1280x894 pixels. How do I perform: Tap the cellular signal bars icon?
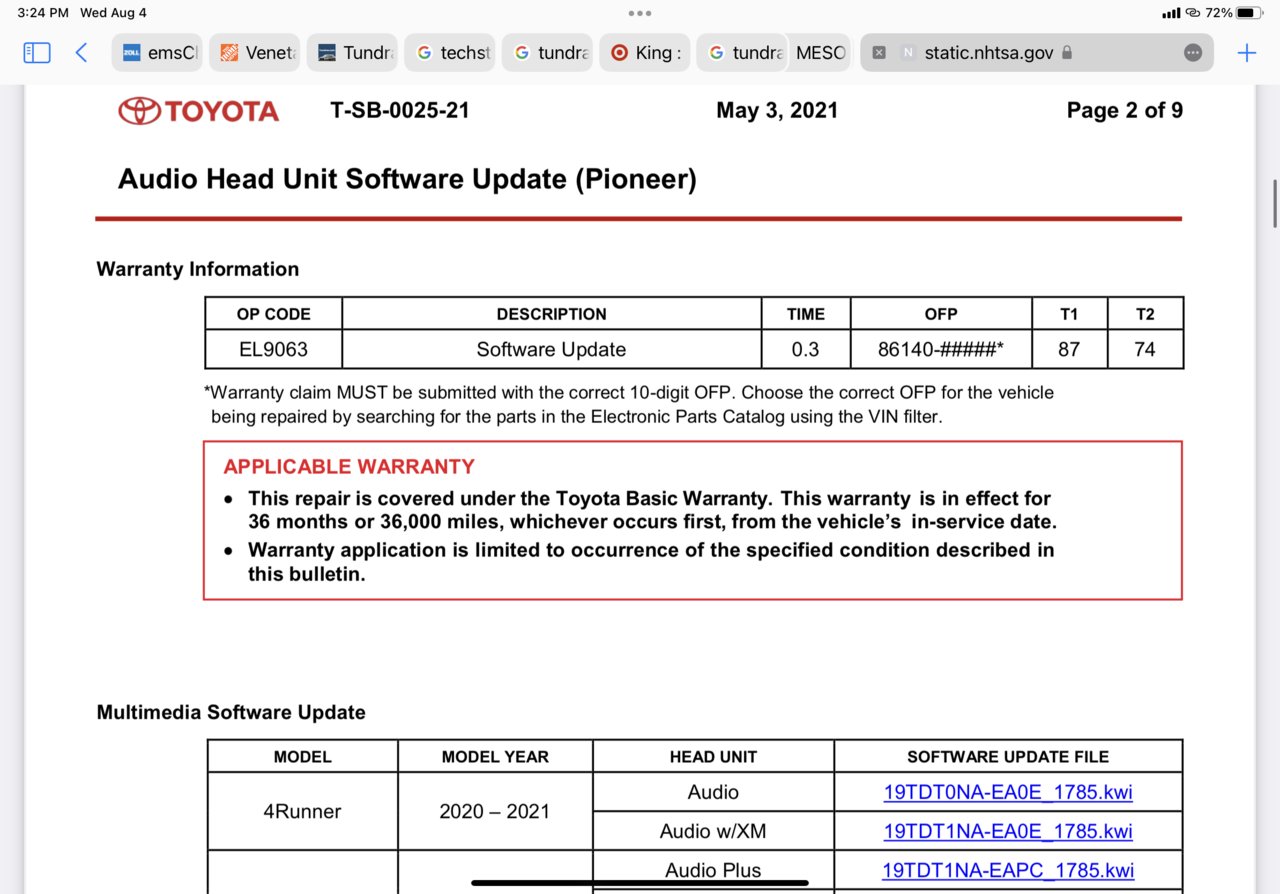(1171, 13)
